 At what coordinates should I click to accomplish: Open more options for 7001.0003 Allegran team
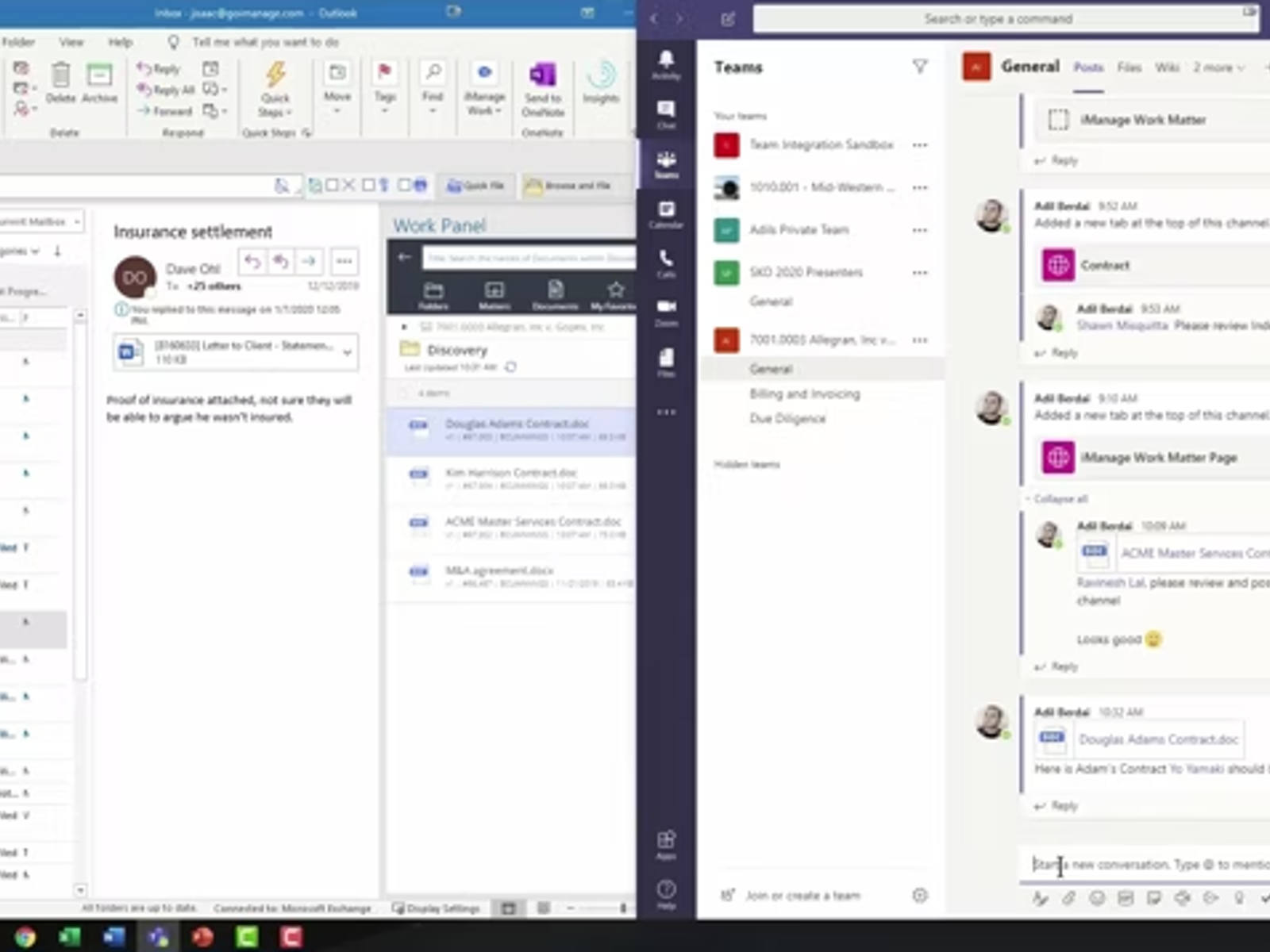pos(920,340)
